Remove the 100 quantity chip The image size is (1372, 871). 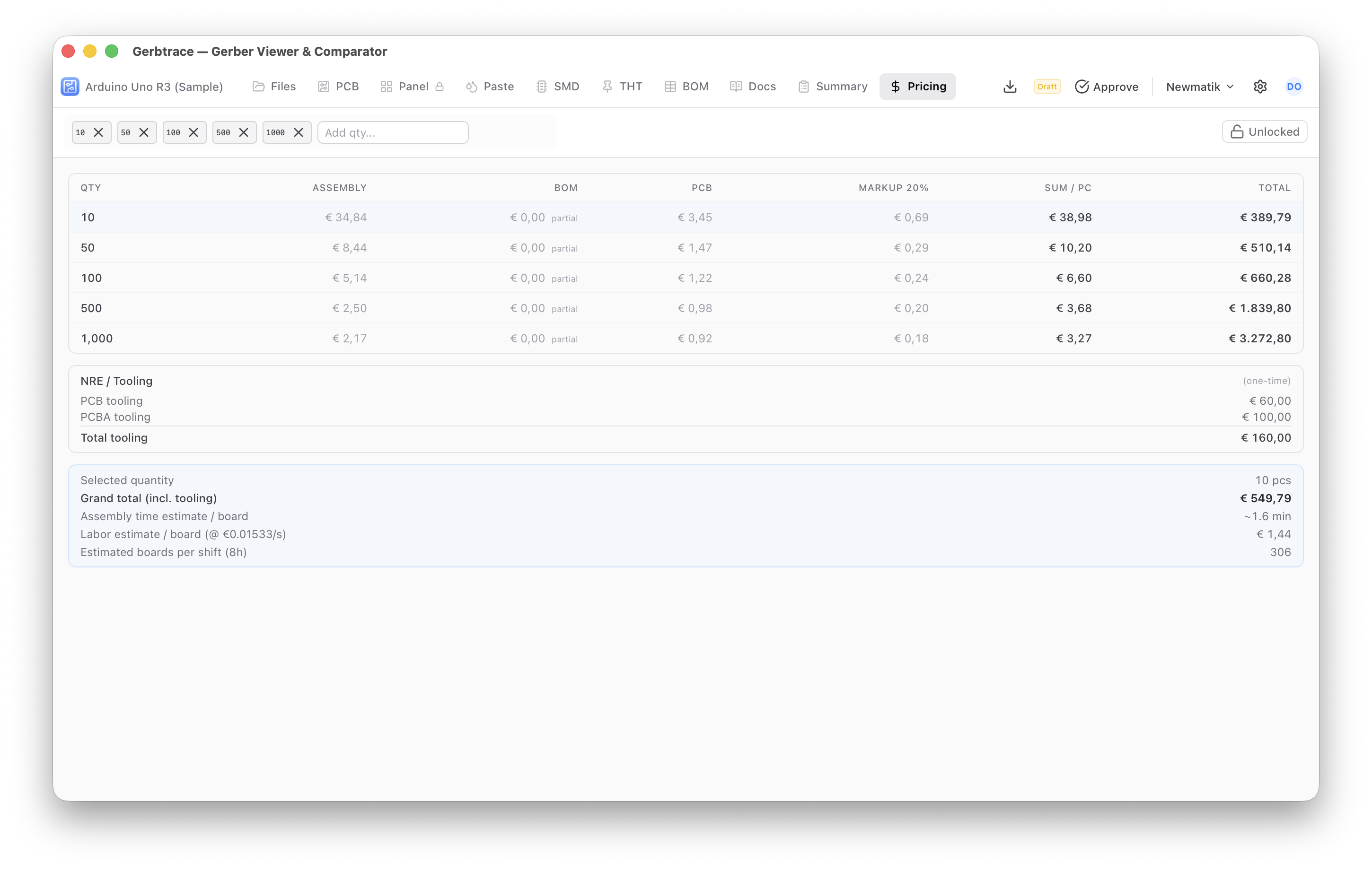pos(193,133)
